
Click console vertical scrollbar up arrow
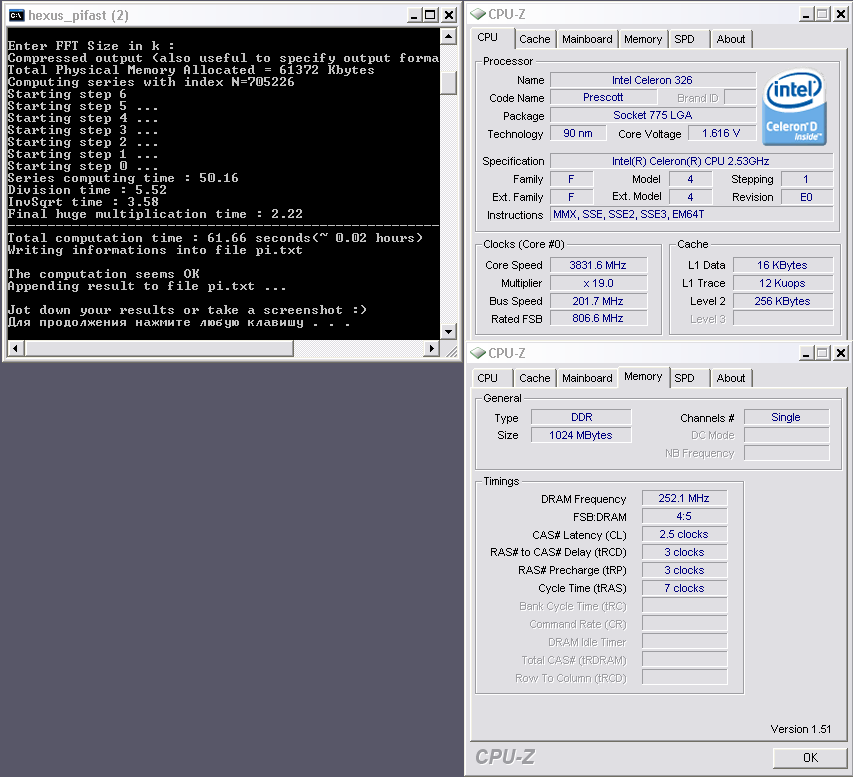448,36
